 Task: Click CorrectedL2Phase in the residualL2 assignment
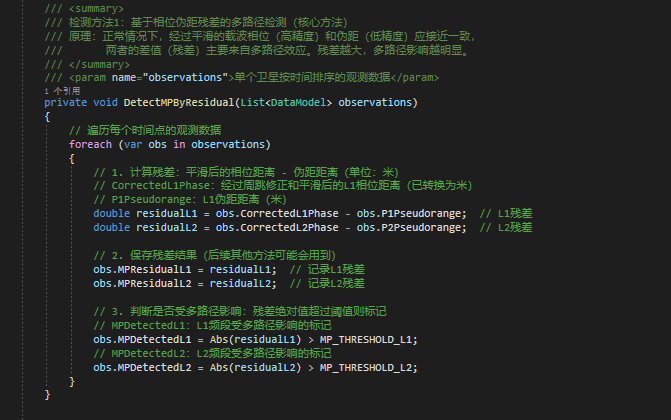tap(289, 228)
